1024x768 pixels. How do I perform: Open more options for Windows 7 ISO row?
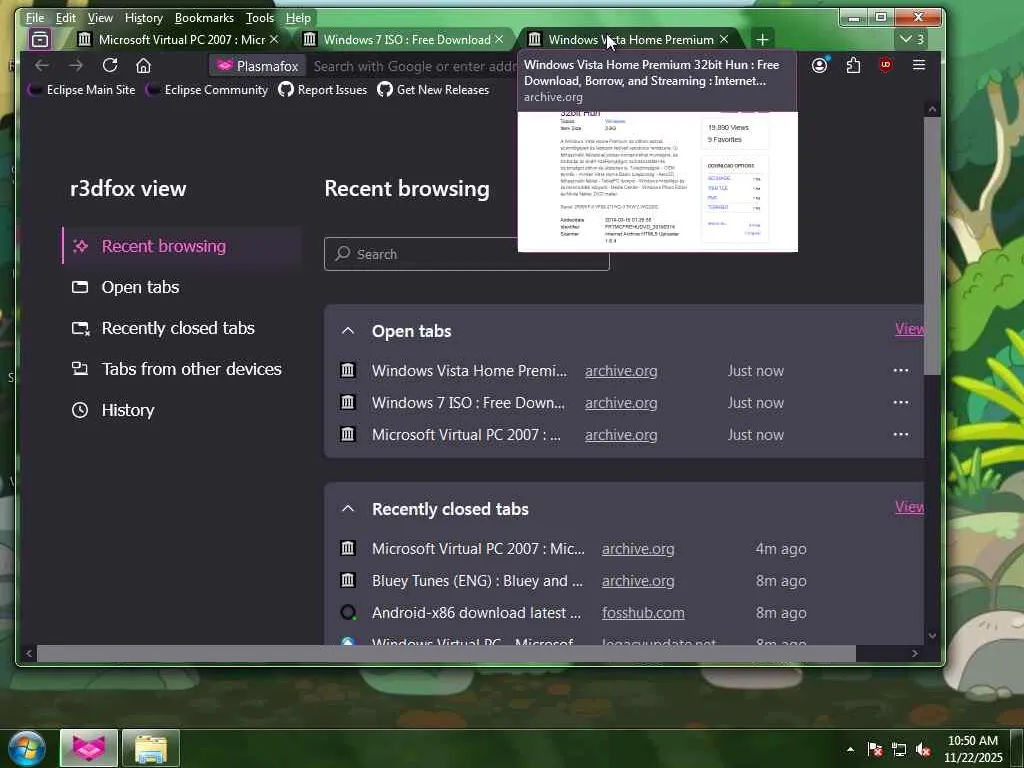[901, 402]
